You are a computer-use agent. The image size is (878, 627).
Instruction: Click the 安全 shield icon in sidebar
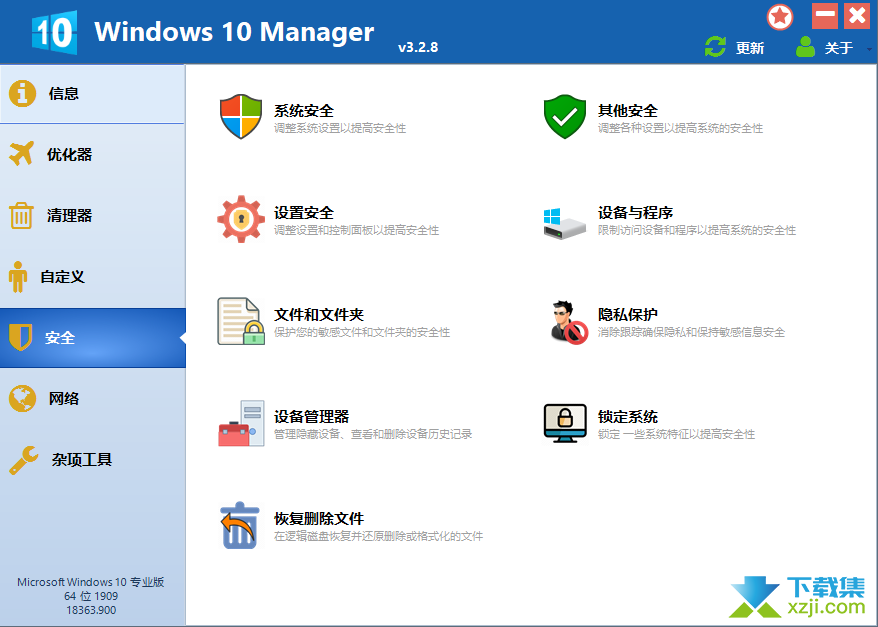pyautogui.click(x=21, y=337)
